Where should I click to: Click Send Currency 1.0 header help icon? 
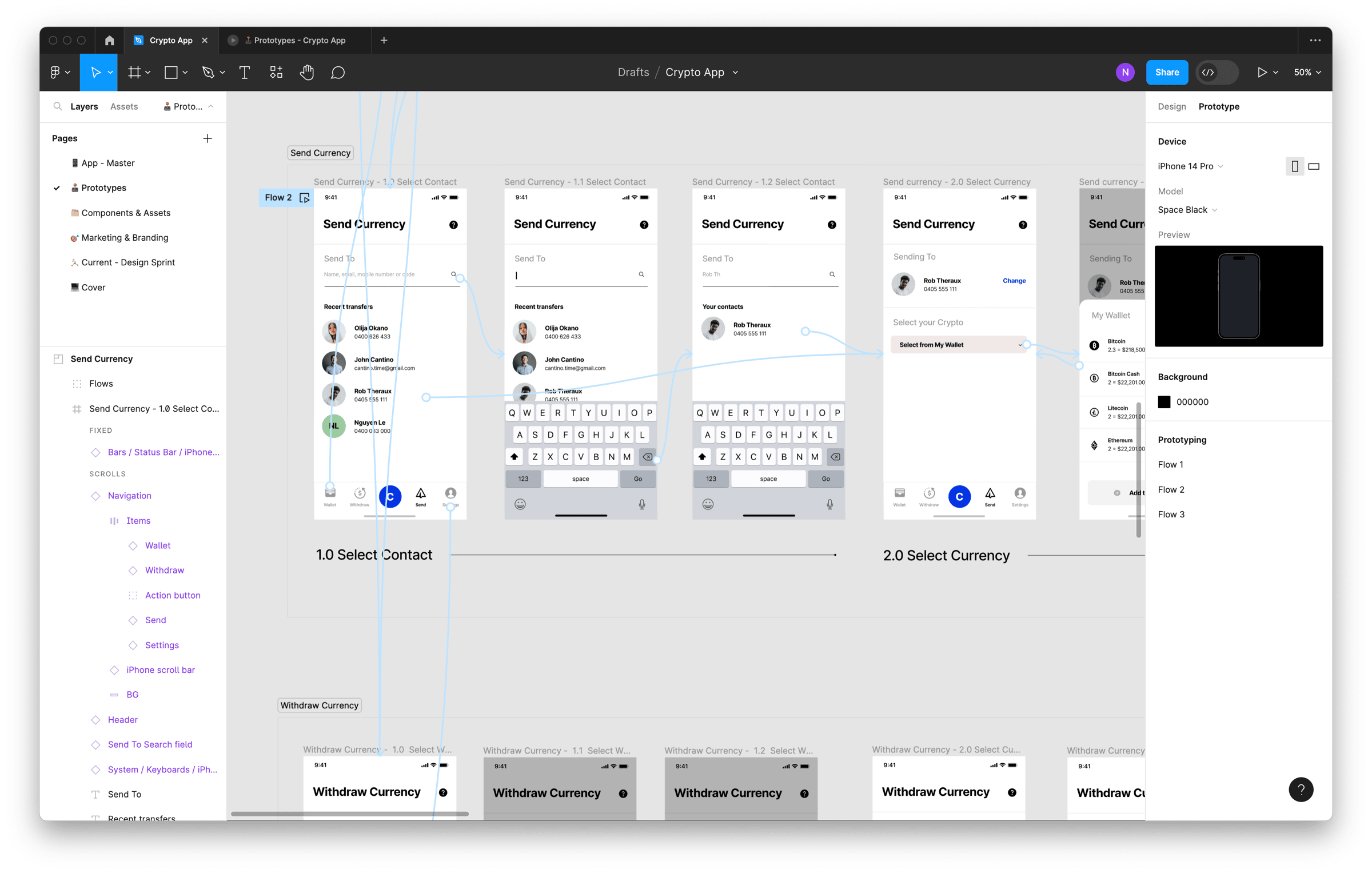click(453, 225)
